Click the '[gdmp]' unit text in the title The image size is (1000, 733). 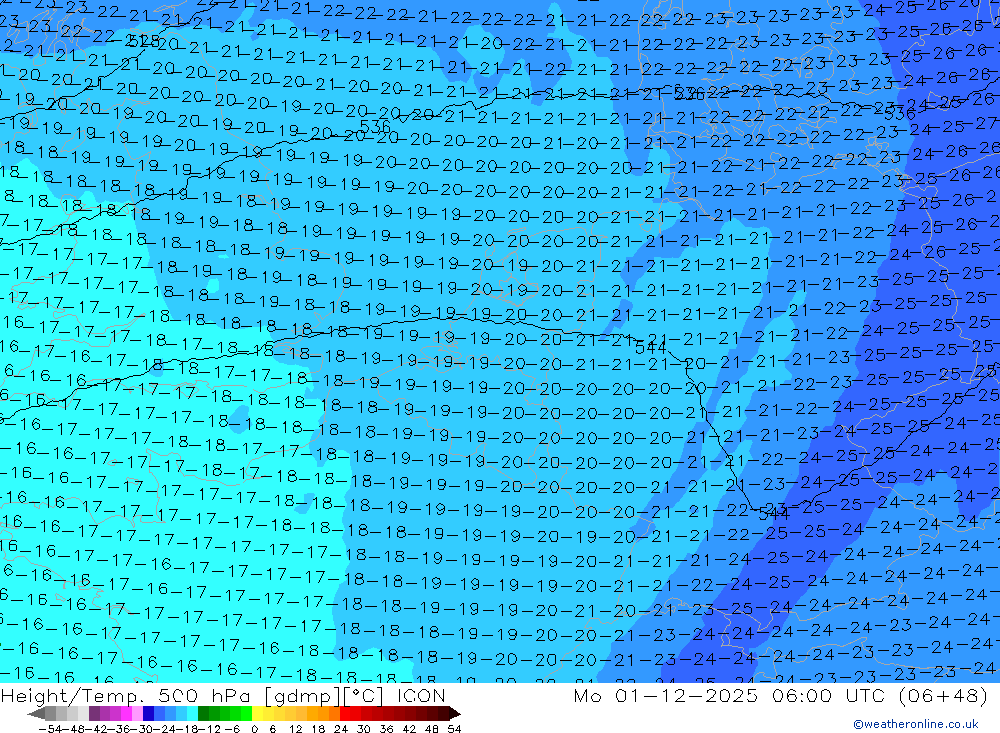[x=304, y=695]
